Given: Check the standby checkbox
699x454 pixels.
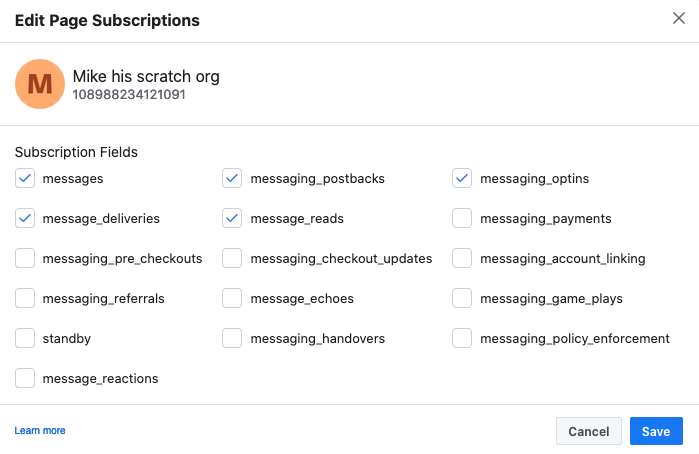Looking at the screenshot, I should click(x=25, y=338).
